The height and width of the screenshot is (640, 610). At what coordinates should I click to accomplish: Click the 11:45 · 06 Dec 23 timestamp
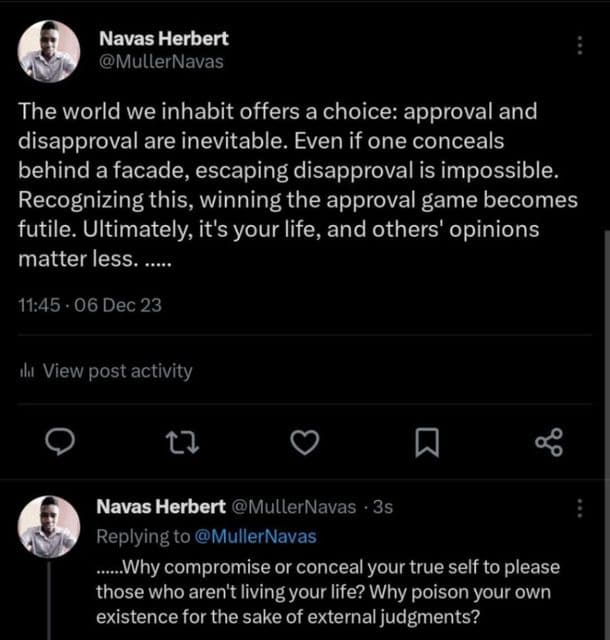click(90, 306)
